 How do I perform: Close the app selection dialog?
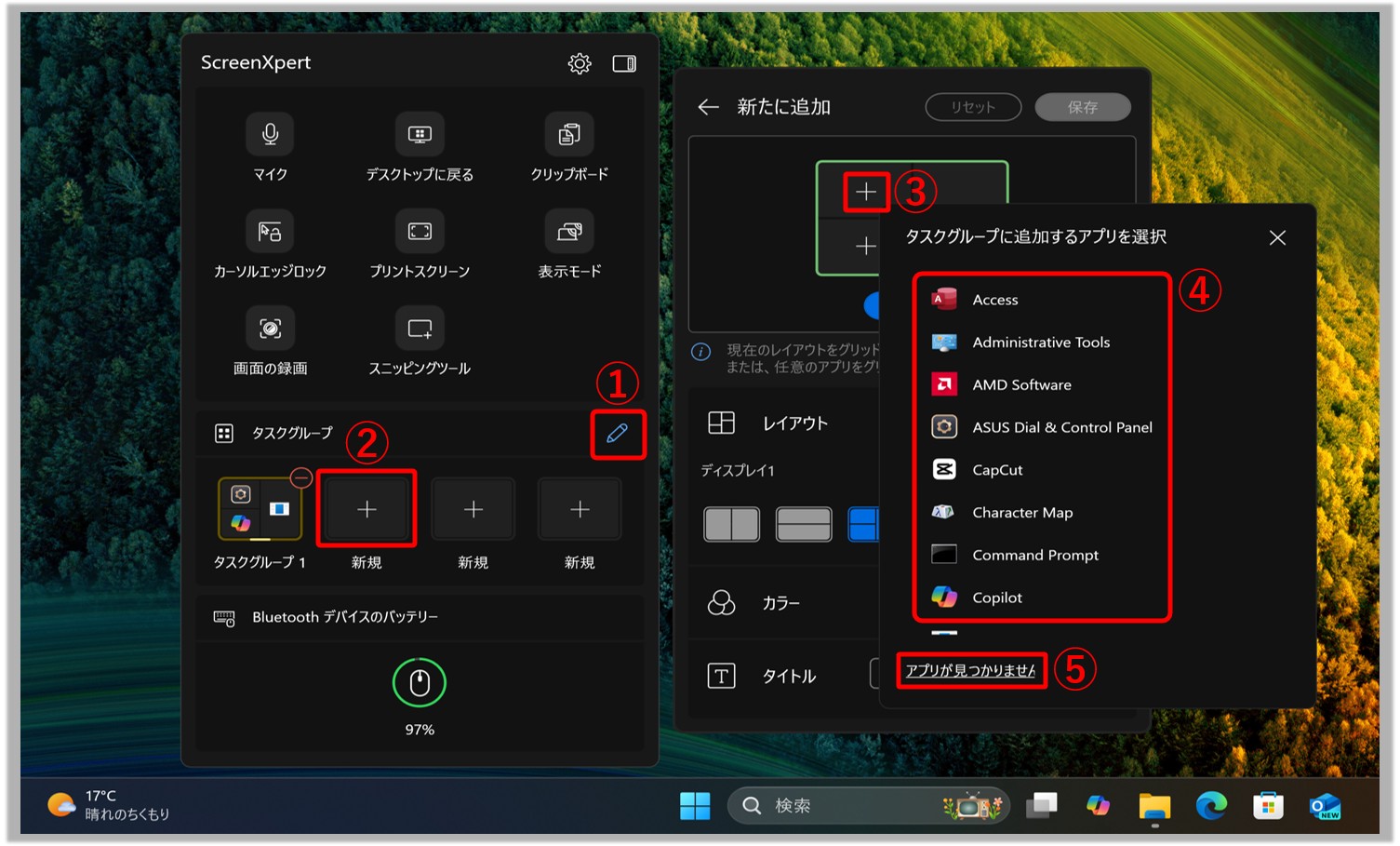[x=1277, y=237]
